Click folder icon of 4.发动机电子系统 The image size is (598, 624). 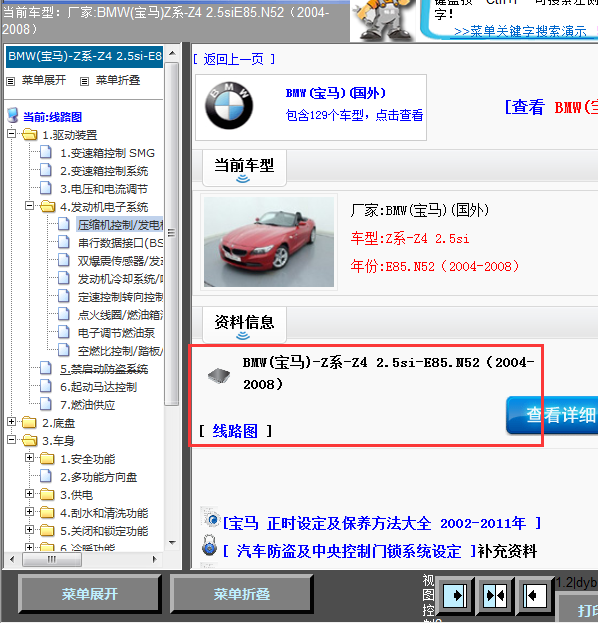[47, 206]
